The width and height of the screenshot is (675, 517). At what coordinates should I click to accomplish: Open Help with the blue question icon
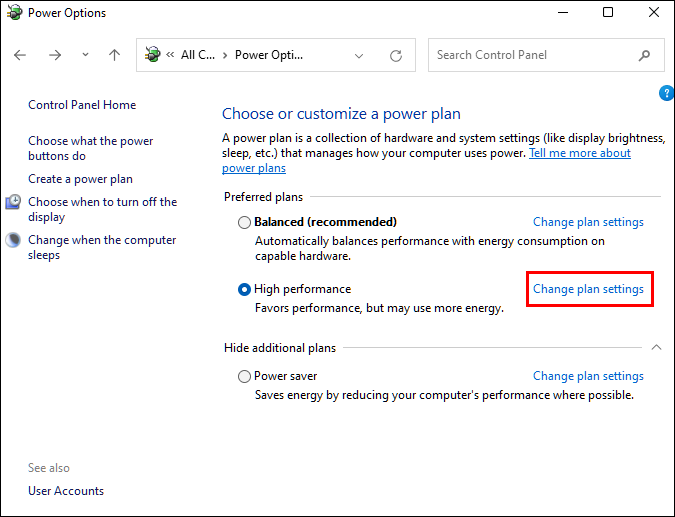[667, 93]
